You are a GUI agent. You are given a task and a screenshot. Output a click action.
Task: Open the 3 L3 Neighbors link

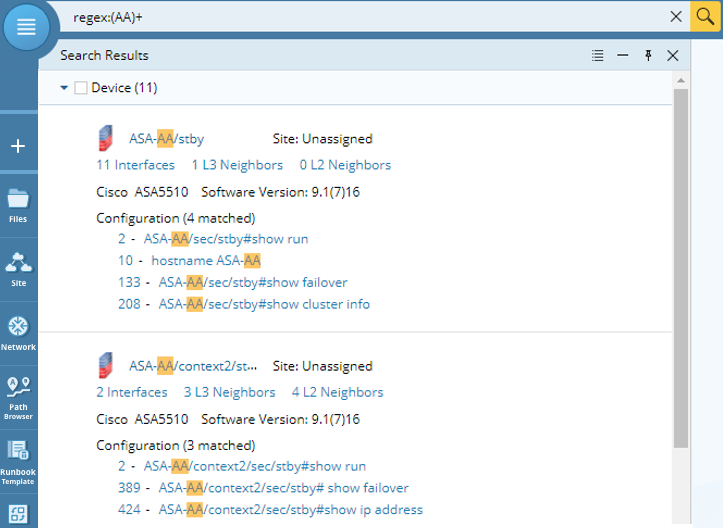click(x=230, y=392)
